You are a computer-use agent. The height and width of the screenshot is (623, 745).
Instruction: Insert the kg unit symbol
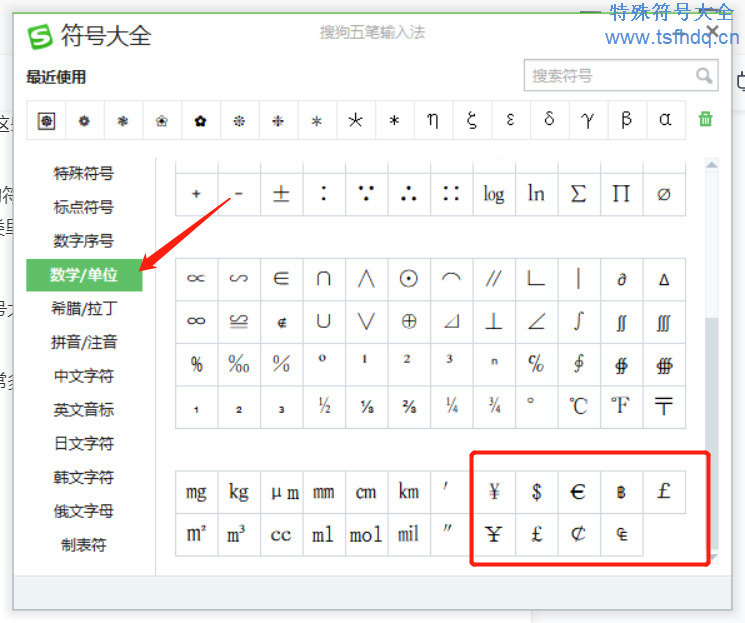[239, 492]
